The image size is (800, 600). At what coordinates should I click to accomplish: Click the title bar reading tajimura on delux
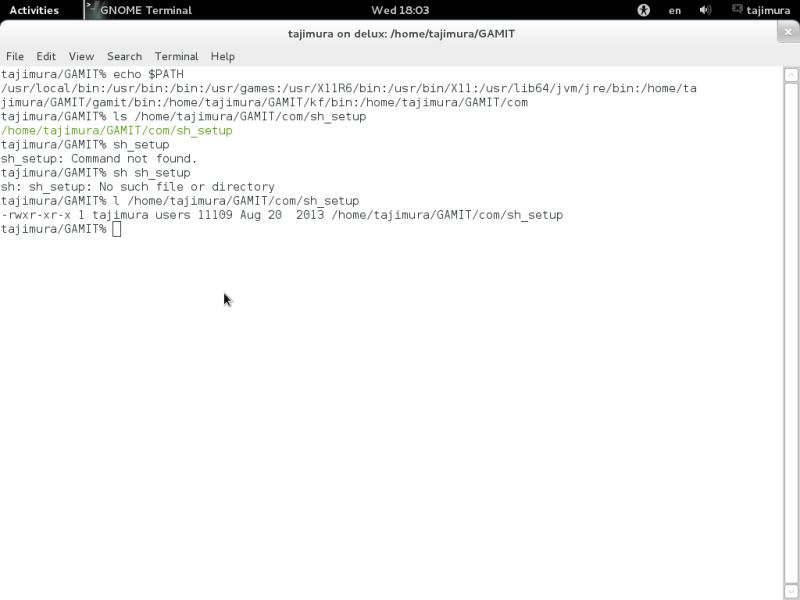point(400,33)
